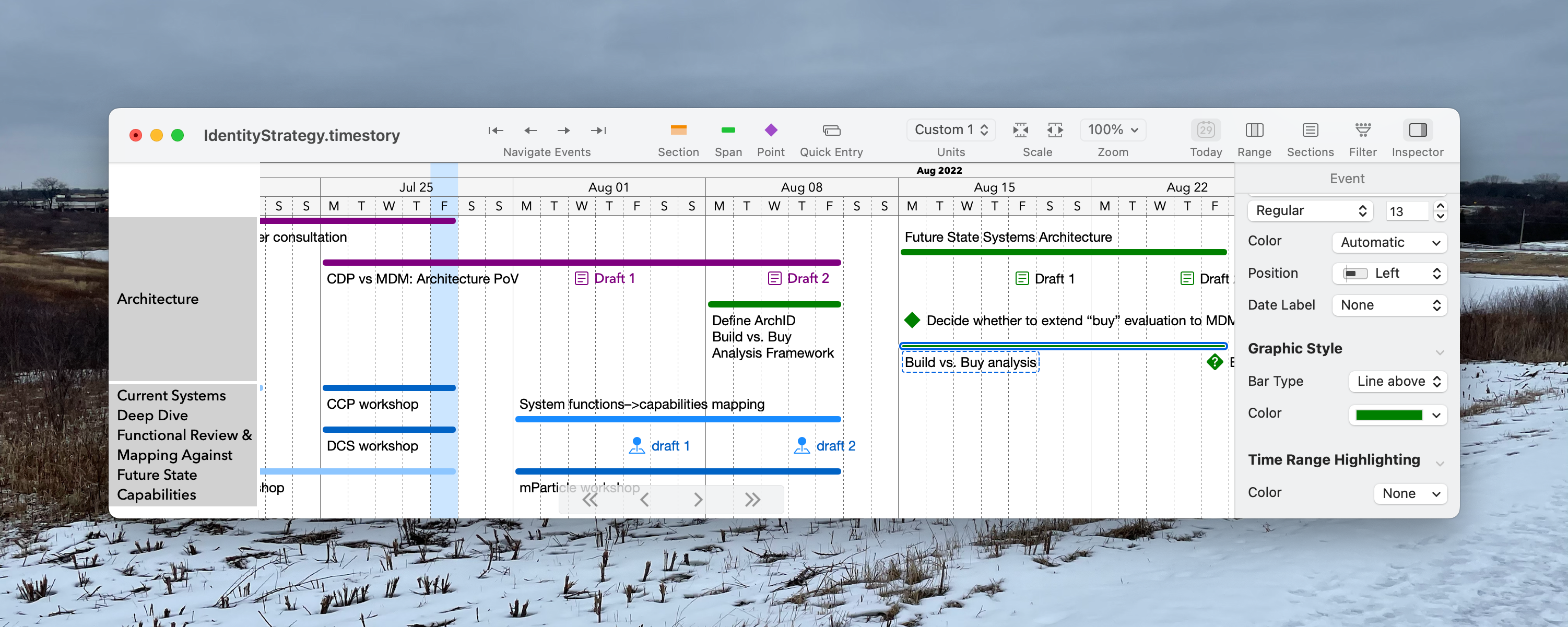Screen dimensions: 1568x627
Task: Open the Units 'Custom 1' dropdown
Action: [951, 129]
